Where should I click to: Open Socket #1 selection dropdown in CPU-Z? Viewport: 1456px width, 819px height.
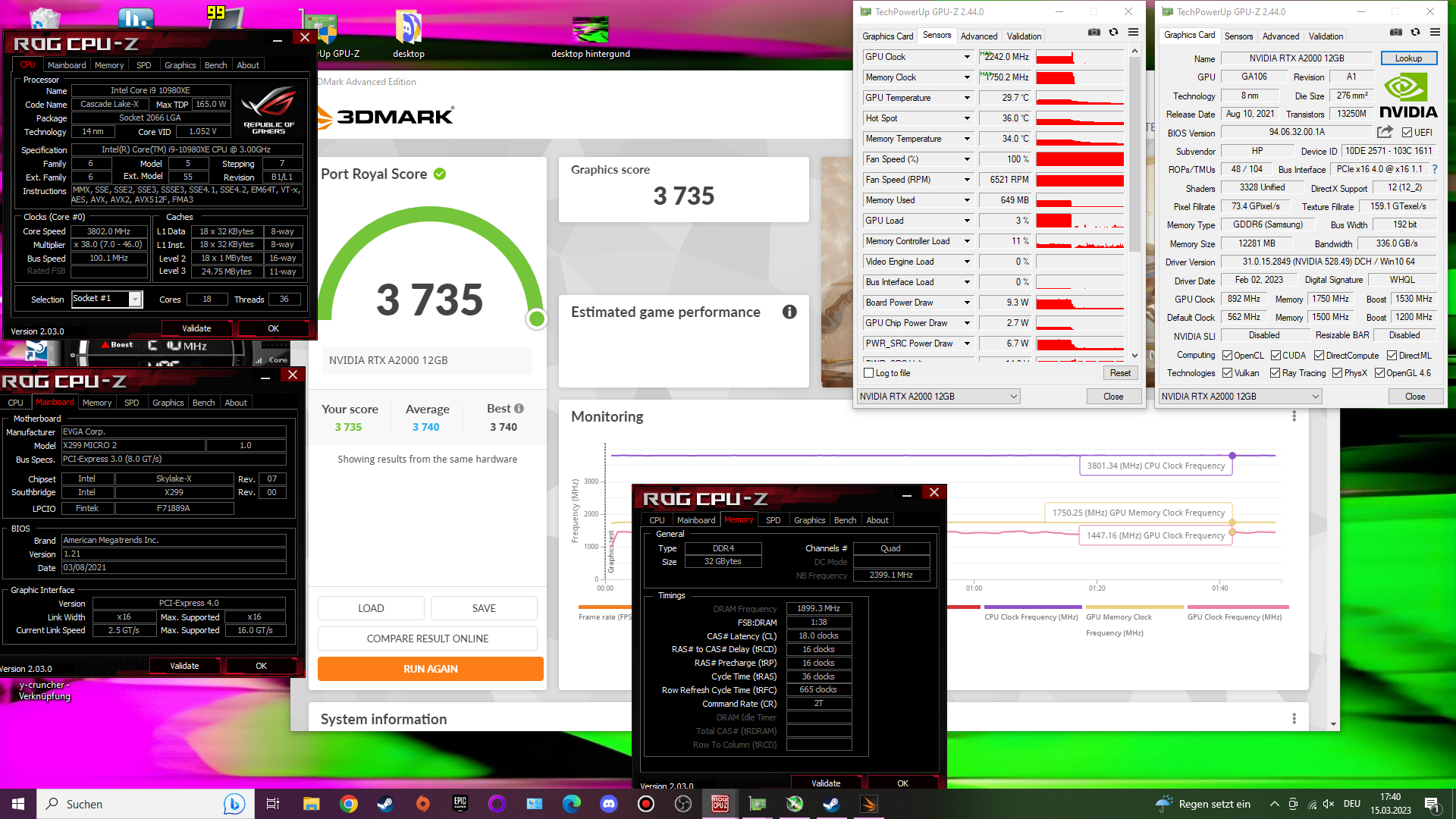coord(107,299)
